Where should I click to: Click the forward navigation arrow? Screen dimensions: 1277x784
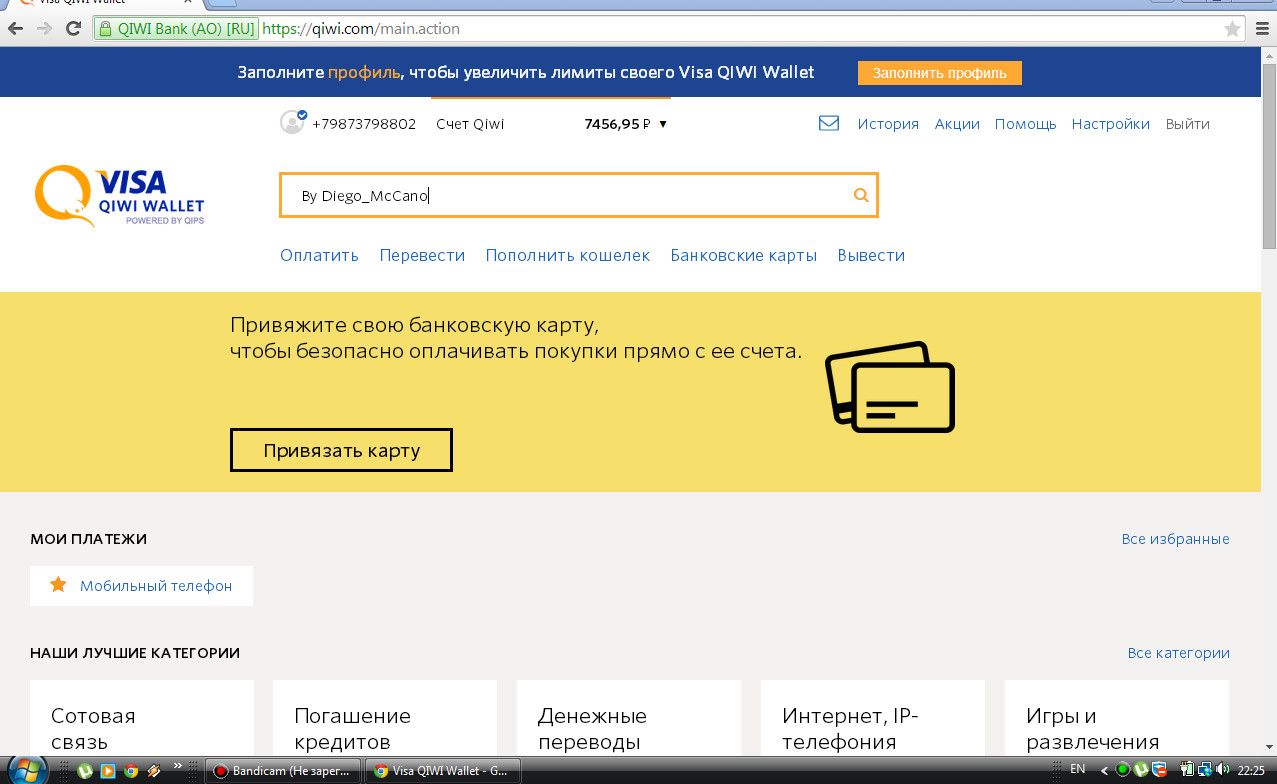44,29
